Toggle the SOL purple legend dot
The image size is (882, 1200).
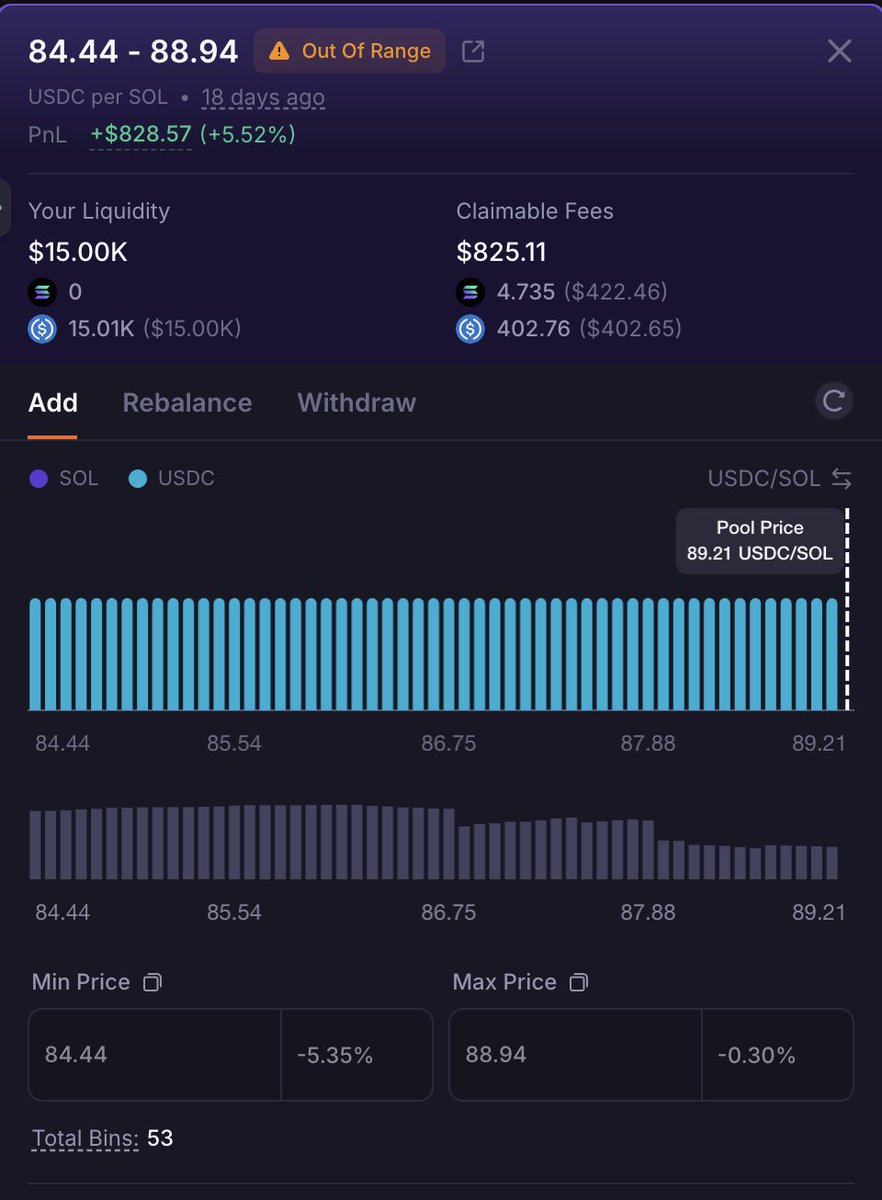tap(39, 479)
